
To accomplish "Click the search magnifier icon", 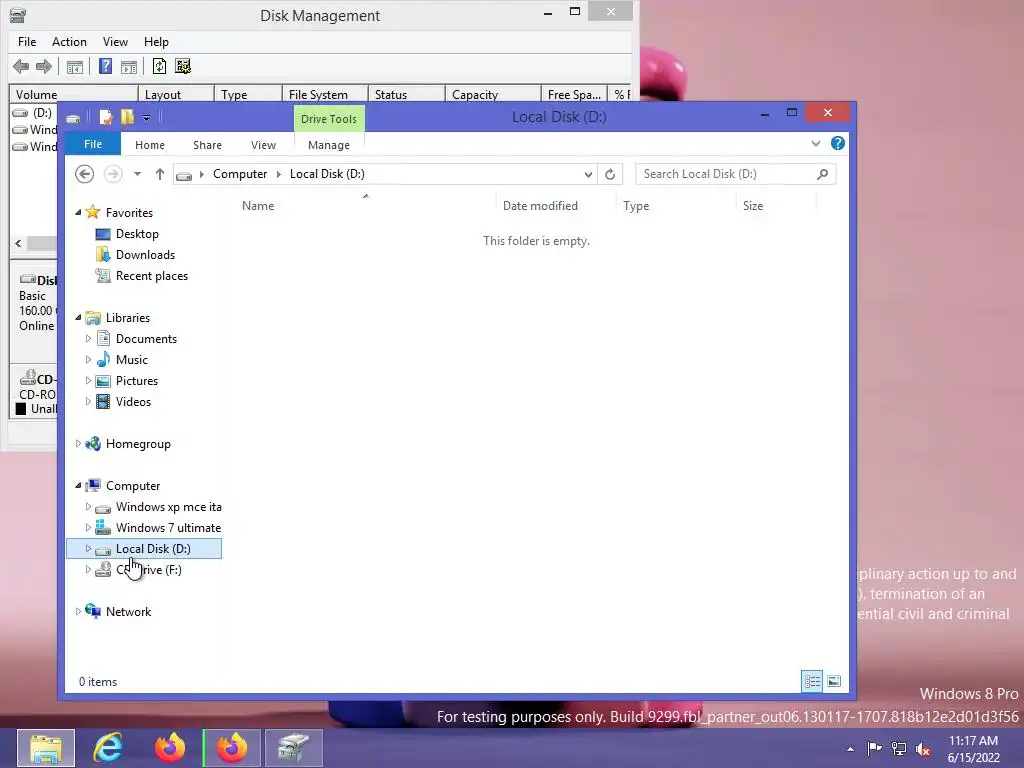I will click(x=822, y=174).
